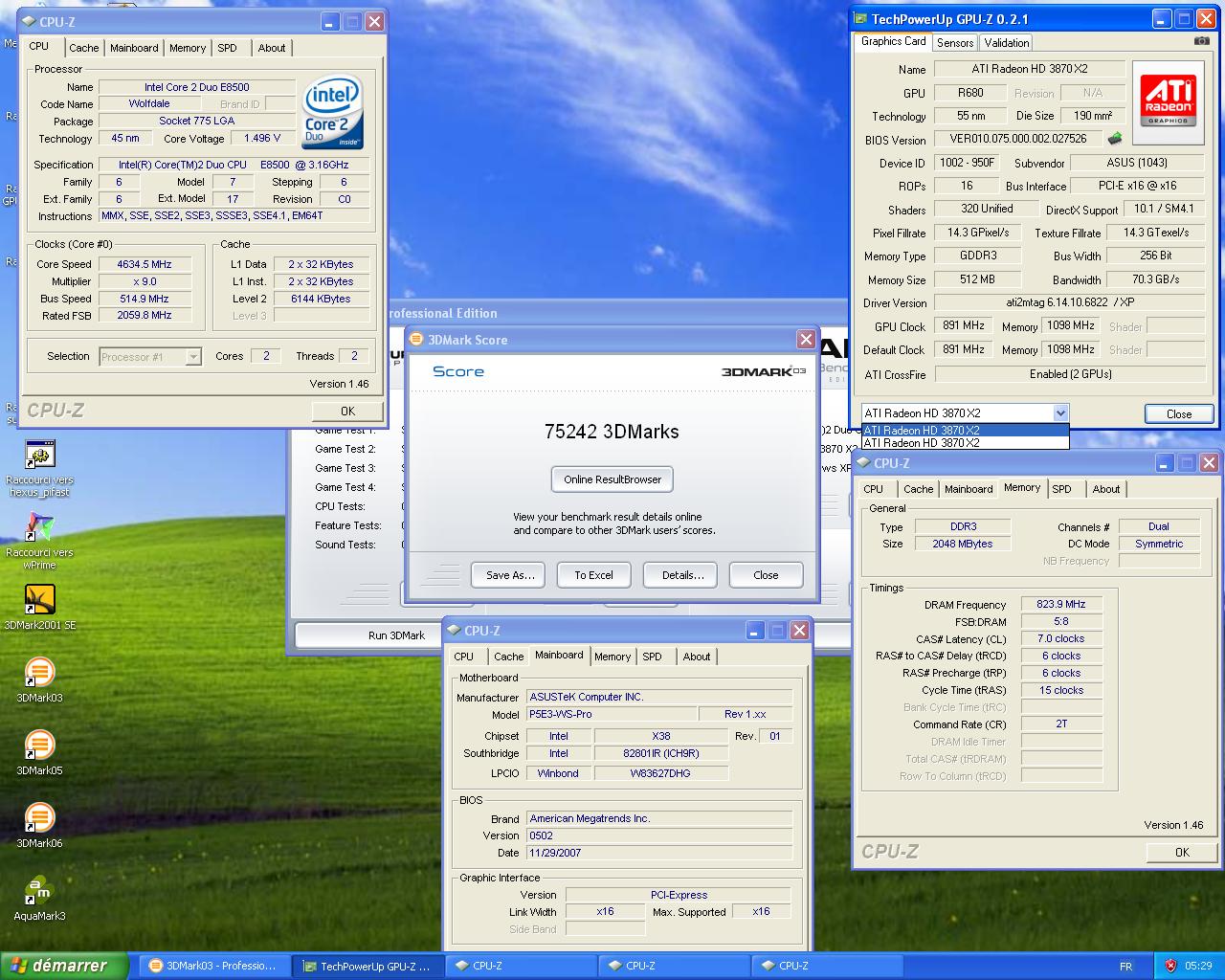
Task: Click OK in top-left CPU-Z window
Action: [x=348, y=412]
